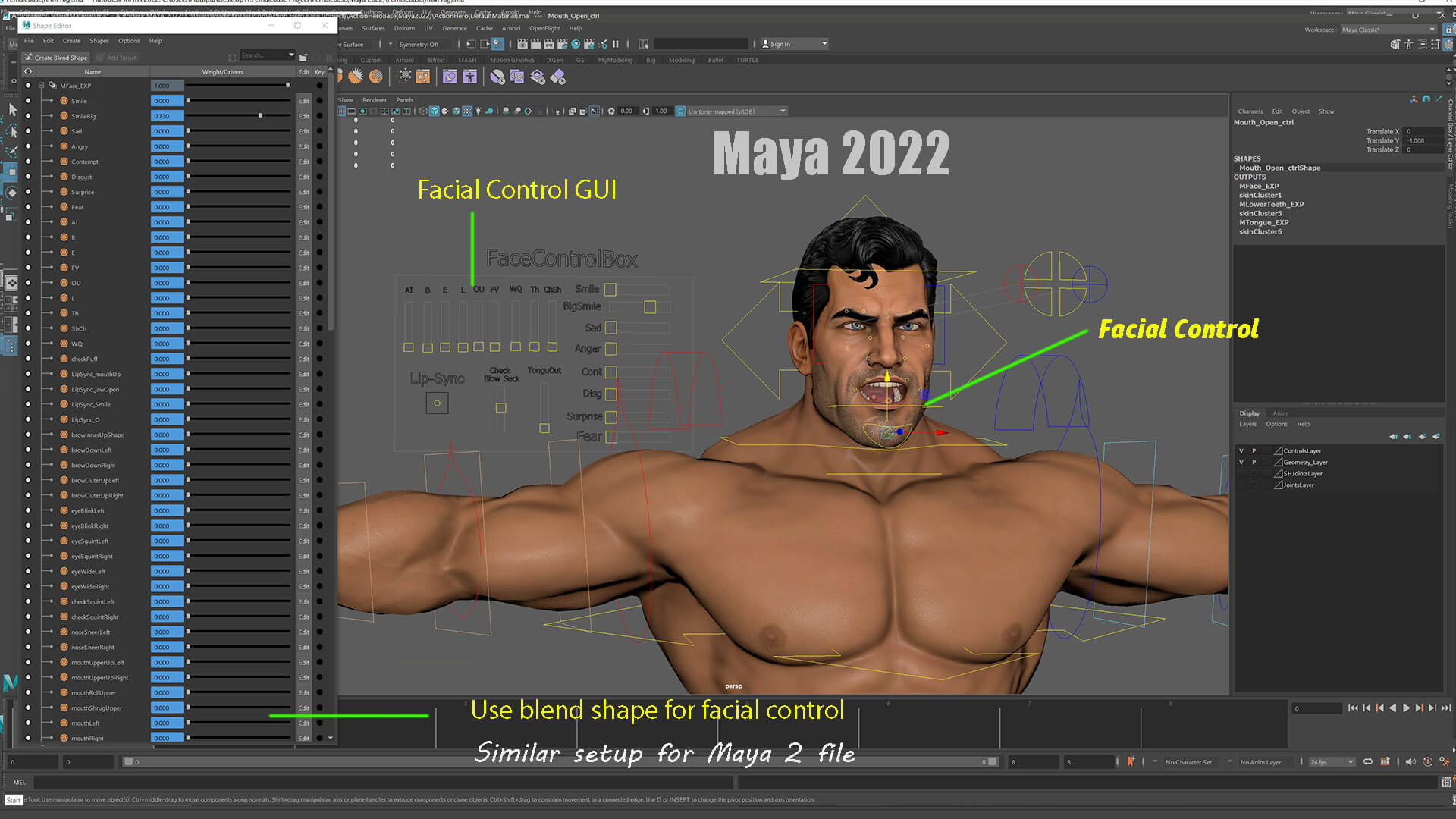Step to the previous key
Screen dimensions: 1456x819
pyautogui.click(x=1380, y=708)
